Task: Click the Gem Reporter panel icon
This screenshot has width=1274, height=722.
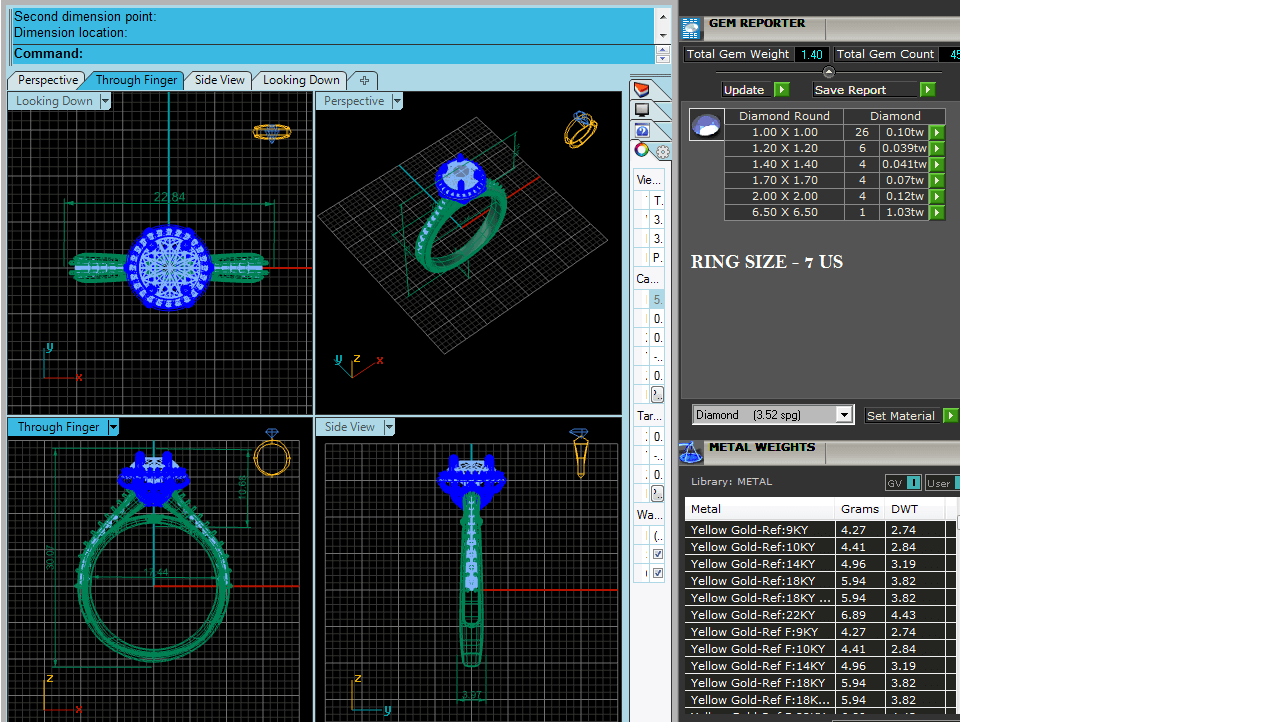Action: coord(690,28)
